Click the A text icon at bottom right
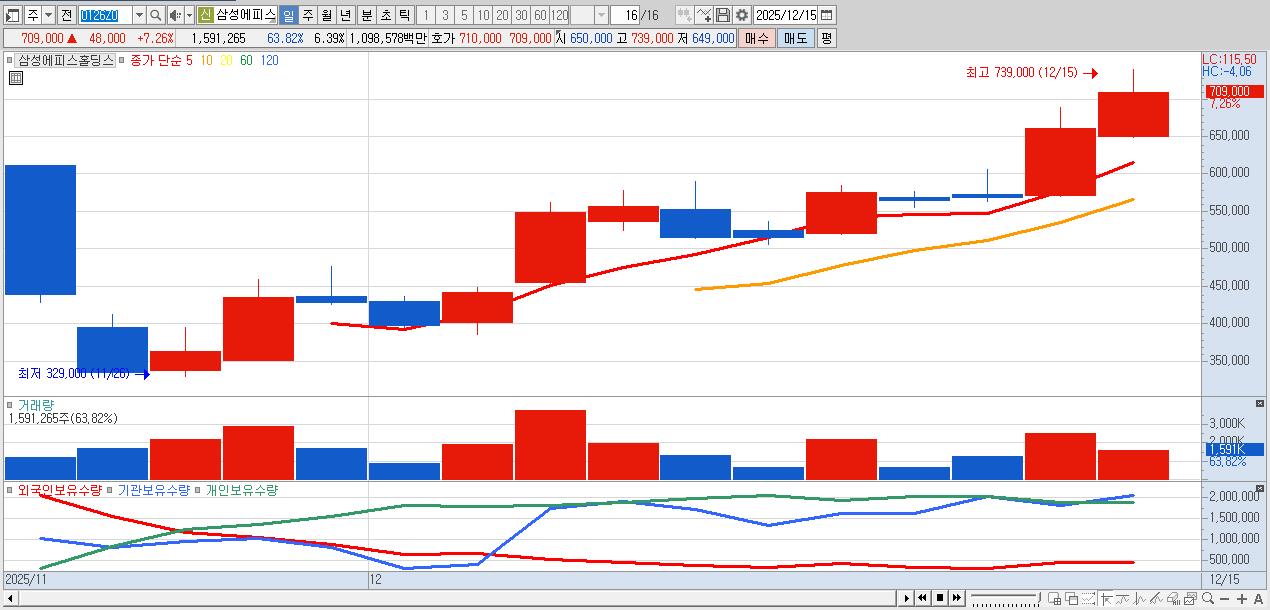Image resolution: width=1270 pixels, height=610 pixels. (1258, 600)
